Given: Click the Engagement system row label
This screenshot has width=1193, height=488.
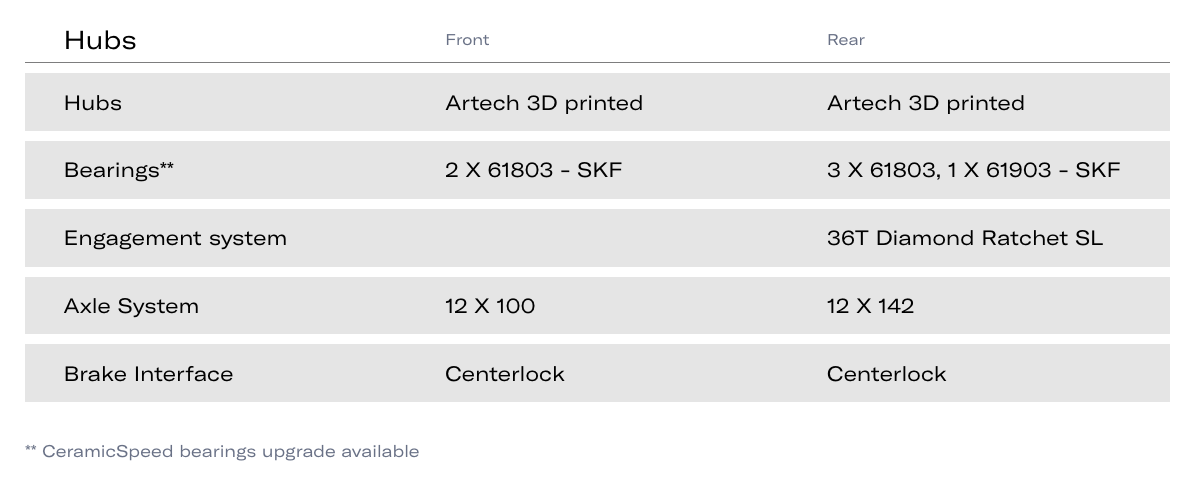Looking at the screenshot, I should (x=175, y=238).
